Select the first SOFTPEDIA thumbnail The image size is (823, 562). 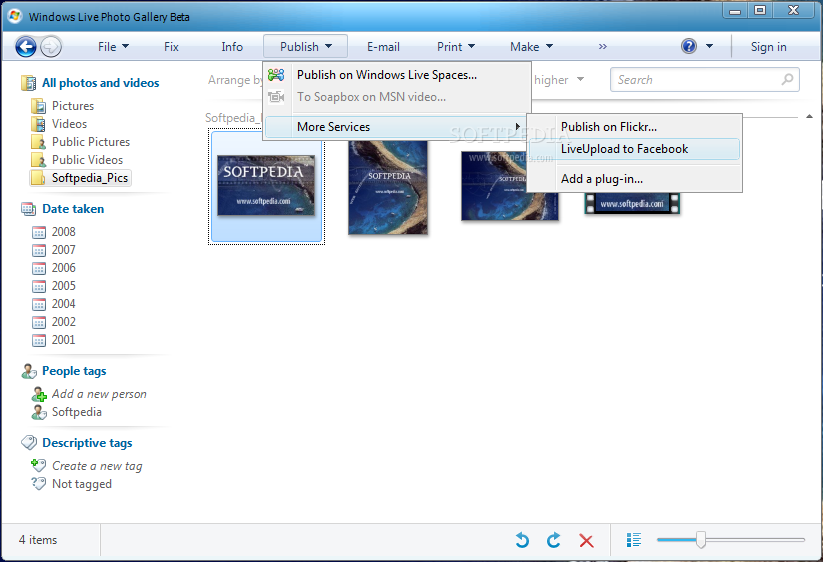266,185
